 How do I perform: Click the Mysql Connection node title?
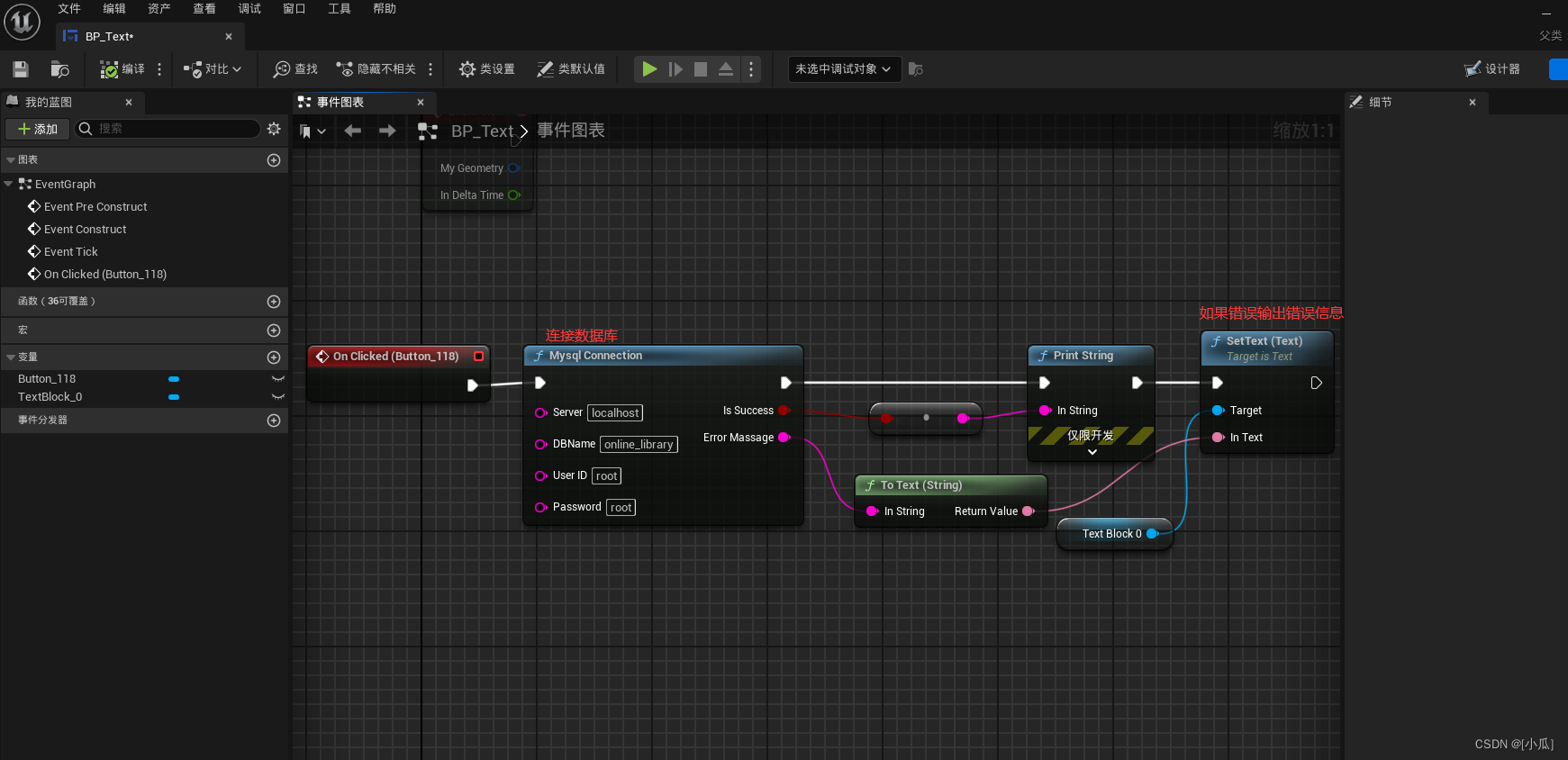[x=595, y=356]
